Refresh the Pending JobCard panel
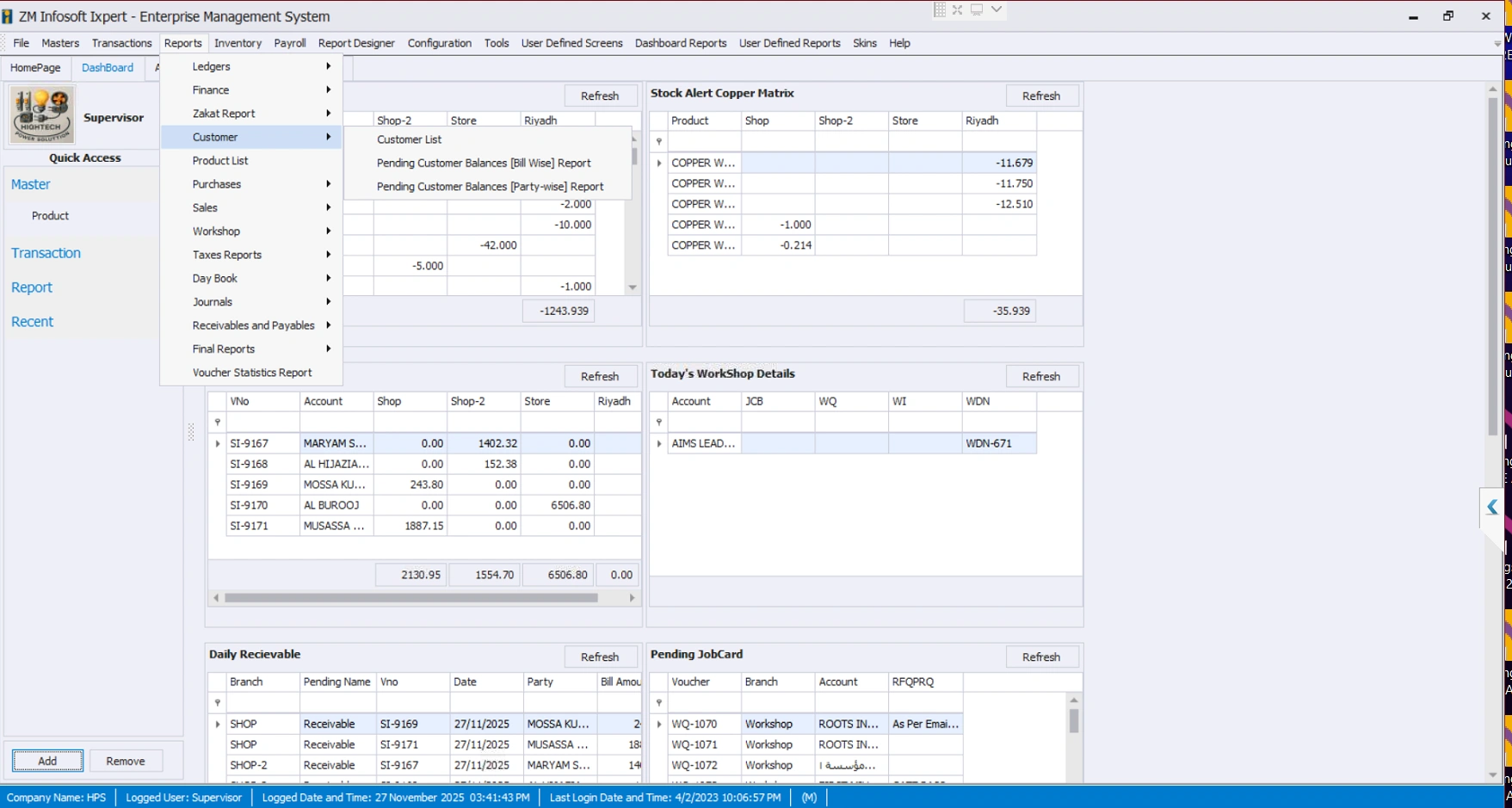This screenshot has width=1512, height=808. point(1042,657)
